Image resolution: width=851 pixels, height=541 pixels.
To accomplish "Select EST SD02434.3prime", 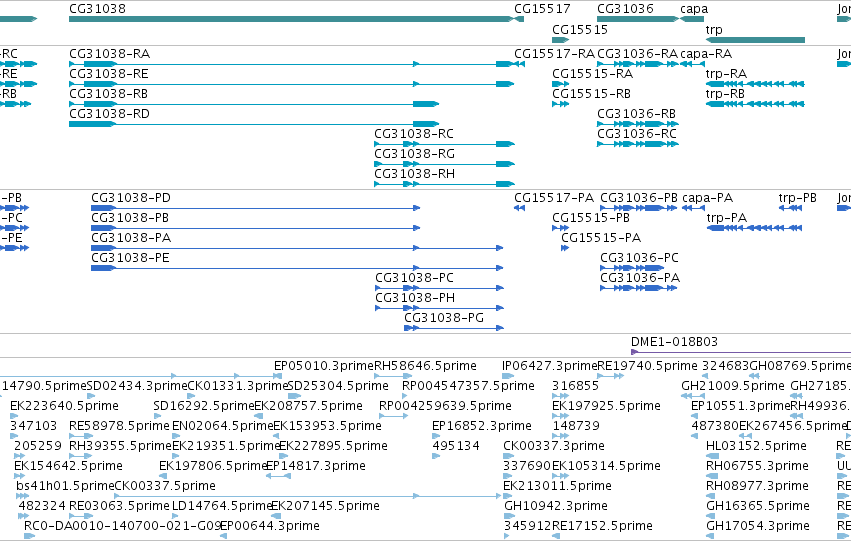I will (x=91, y=396).
